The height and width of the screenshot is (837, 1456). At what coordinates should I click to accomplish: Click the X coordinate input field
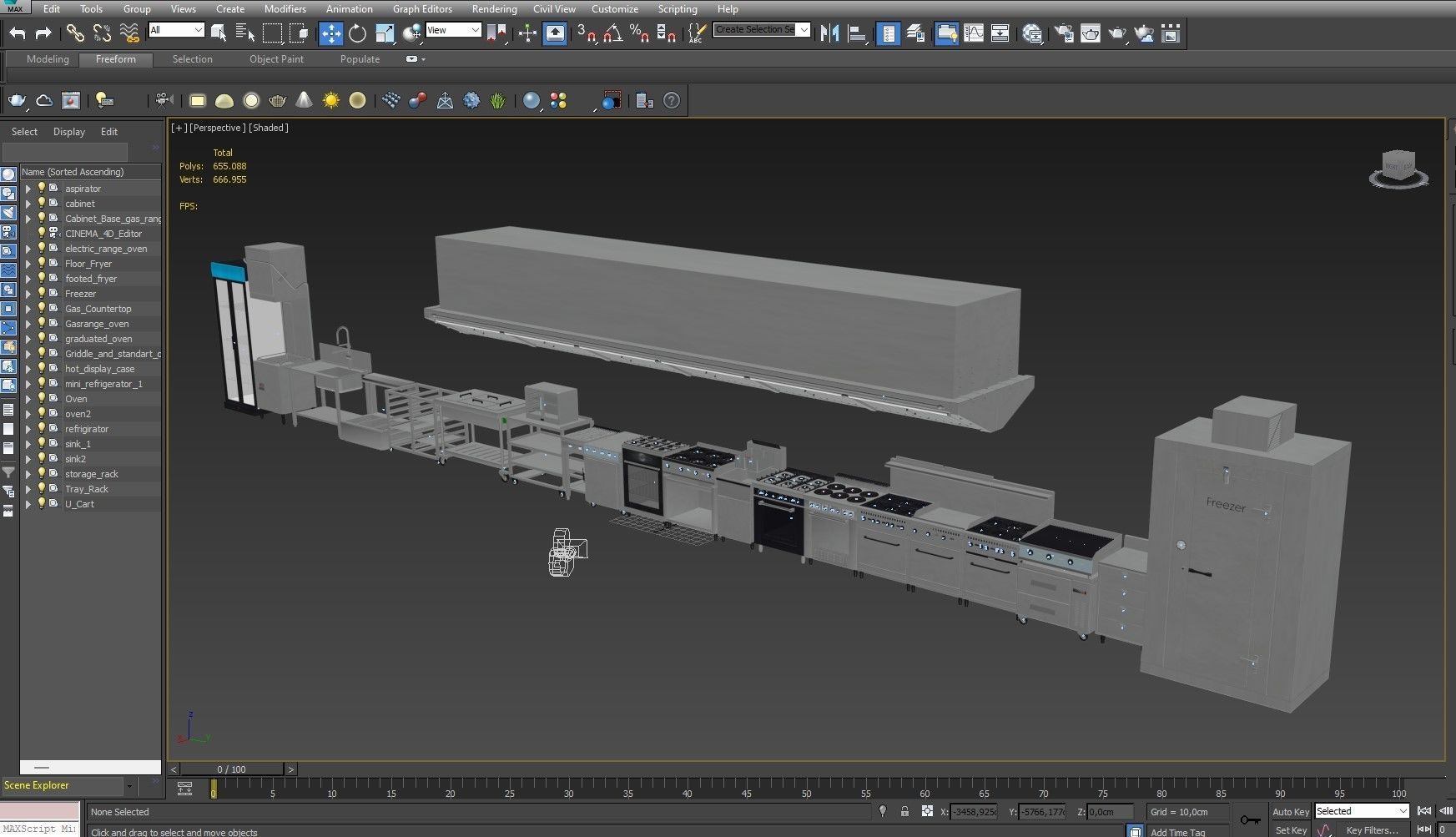(974, 811)
